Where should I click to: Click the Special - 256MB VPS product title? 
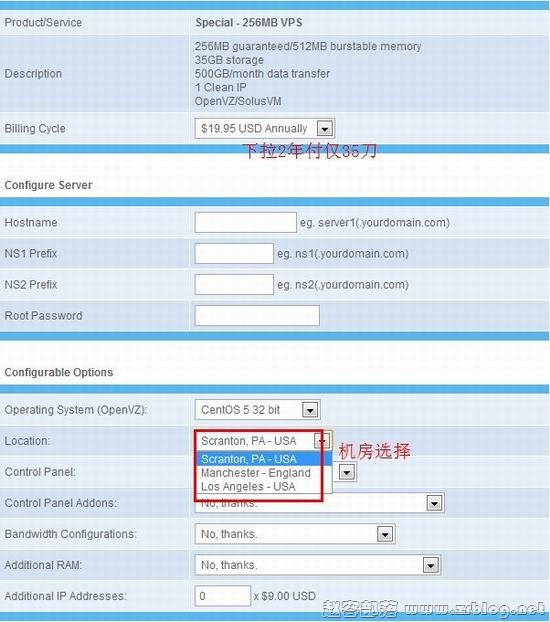tap(248, 23)
